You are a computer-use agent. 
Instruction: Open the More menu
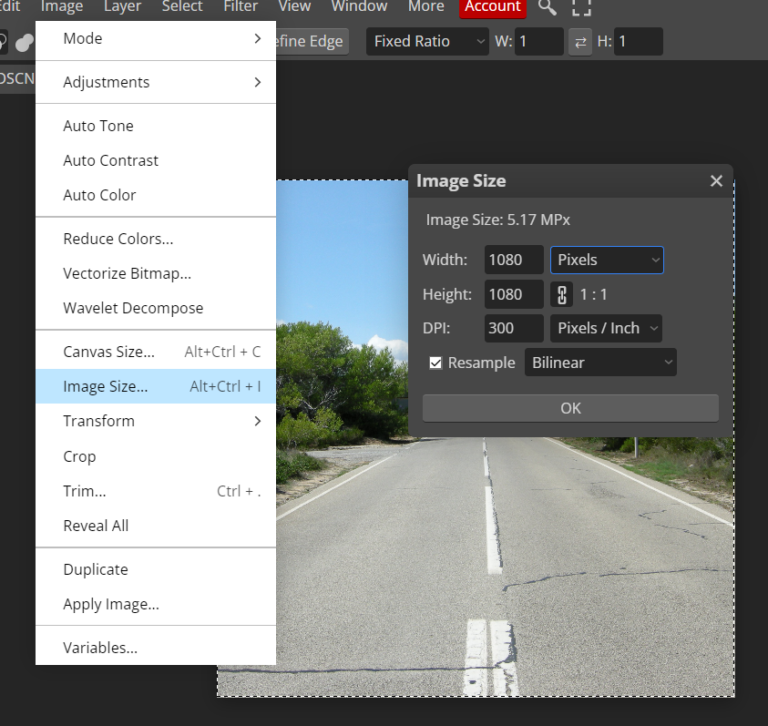(426, 7)
